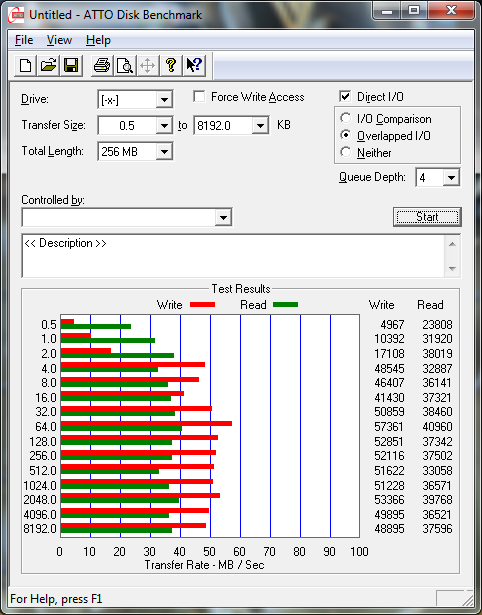
Task: Uncheck the Direct I/O checkbox
Action: (x=345, y=96)
